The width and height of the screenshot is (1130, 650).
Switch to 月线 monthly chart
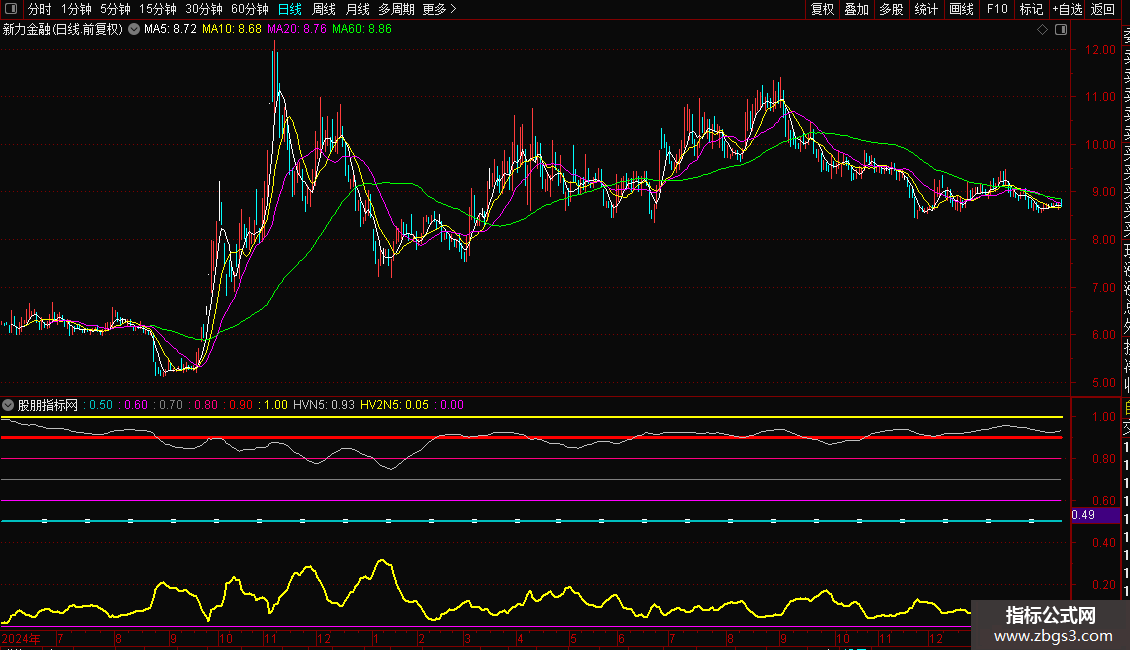tap(357, 9)
